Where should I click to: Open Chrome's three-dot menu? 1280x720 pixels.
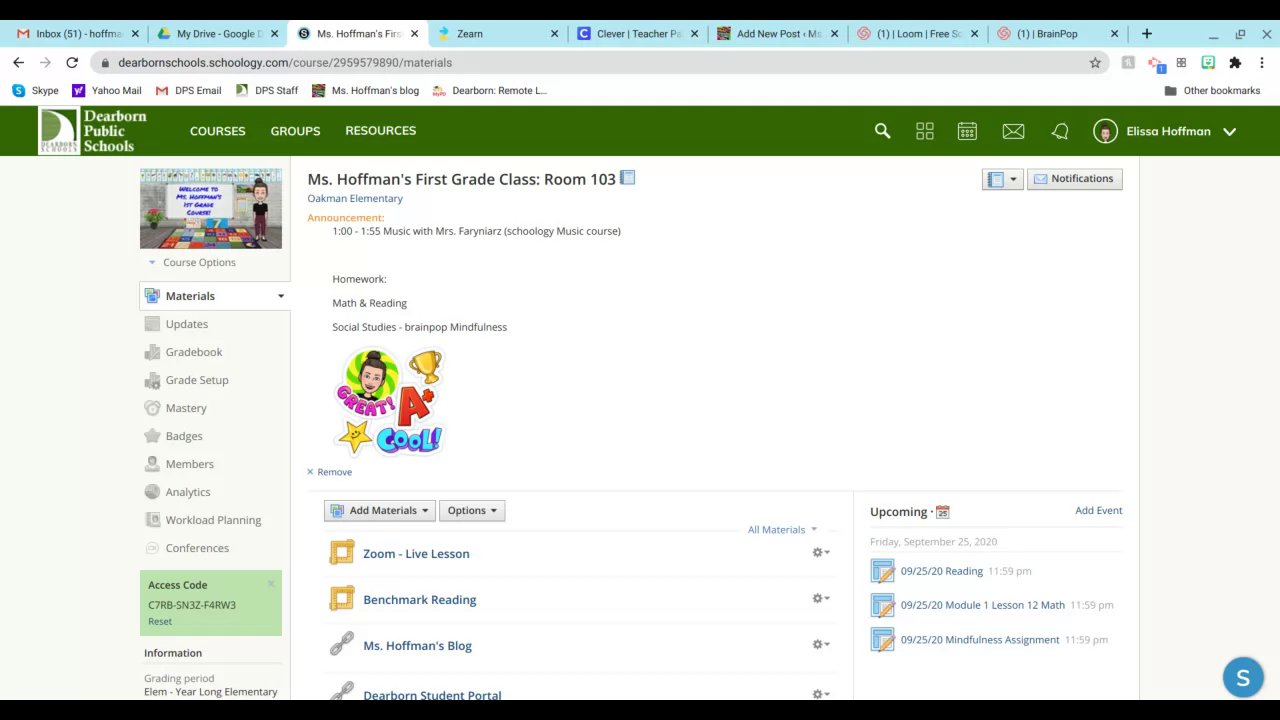[1262, 62]
